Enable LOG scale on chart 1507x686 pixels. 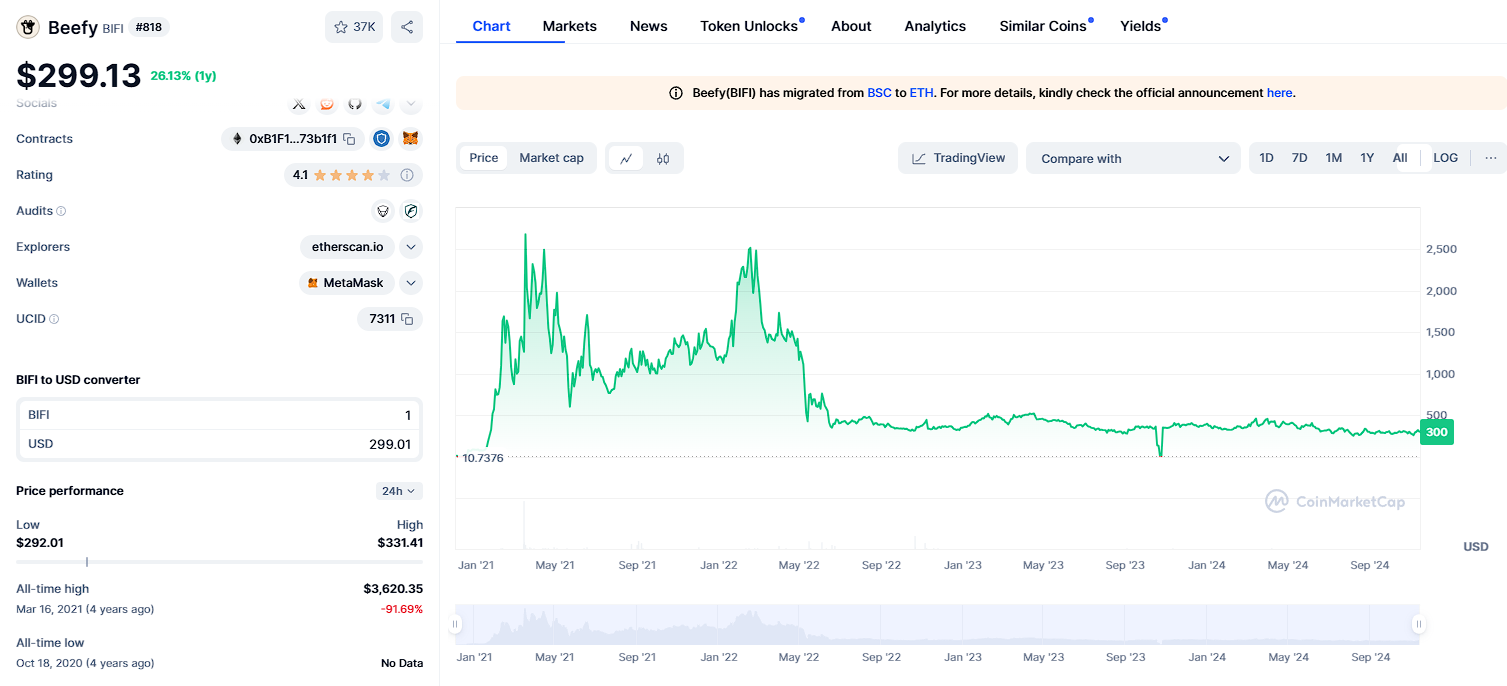[1445, 158]
